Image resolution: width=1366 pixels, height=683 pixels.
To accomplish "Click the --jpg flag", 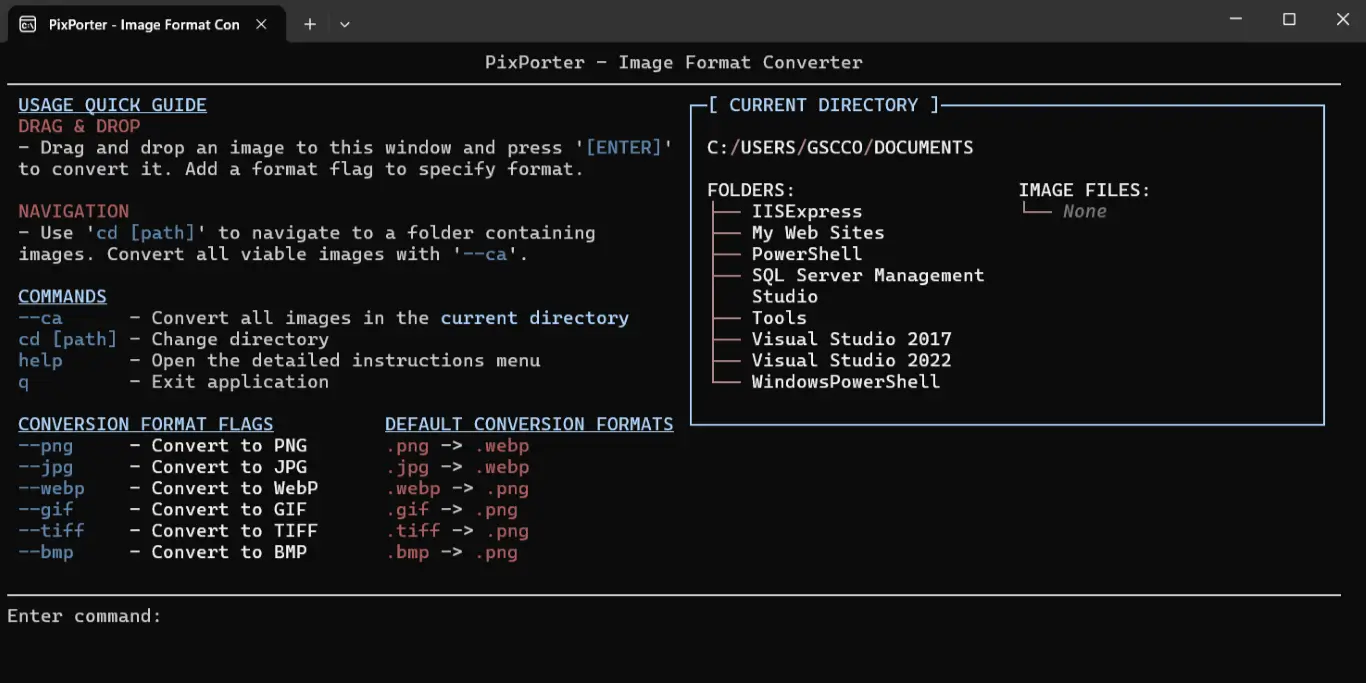I will tap(46, 467).
